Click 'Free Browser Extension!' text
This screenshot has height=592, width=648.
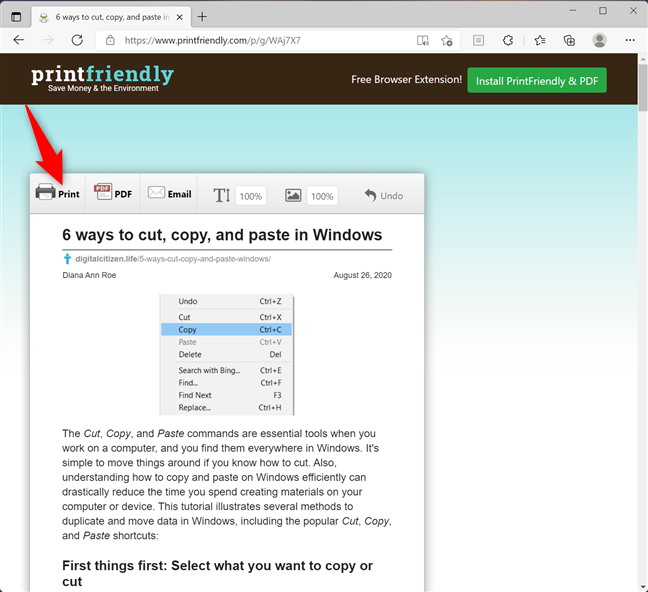406,79
